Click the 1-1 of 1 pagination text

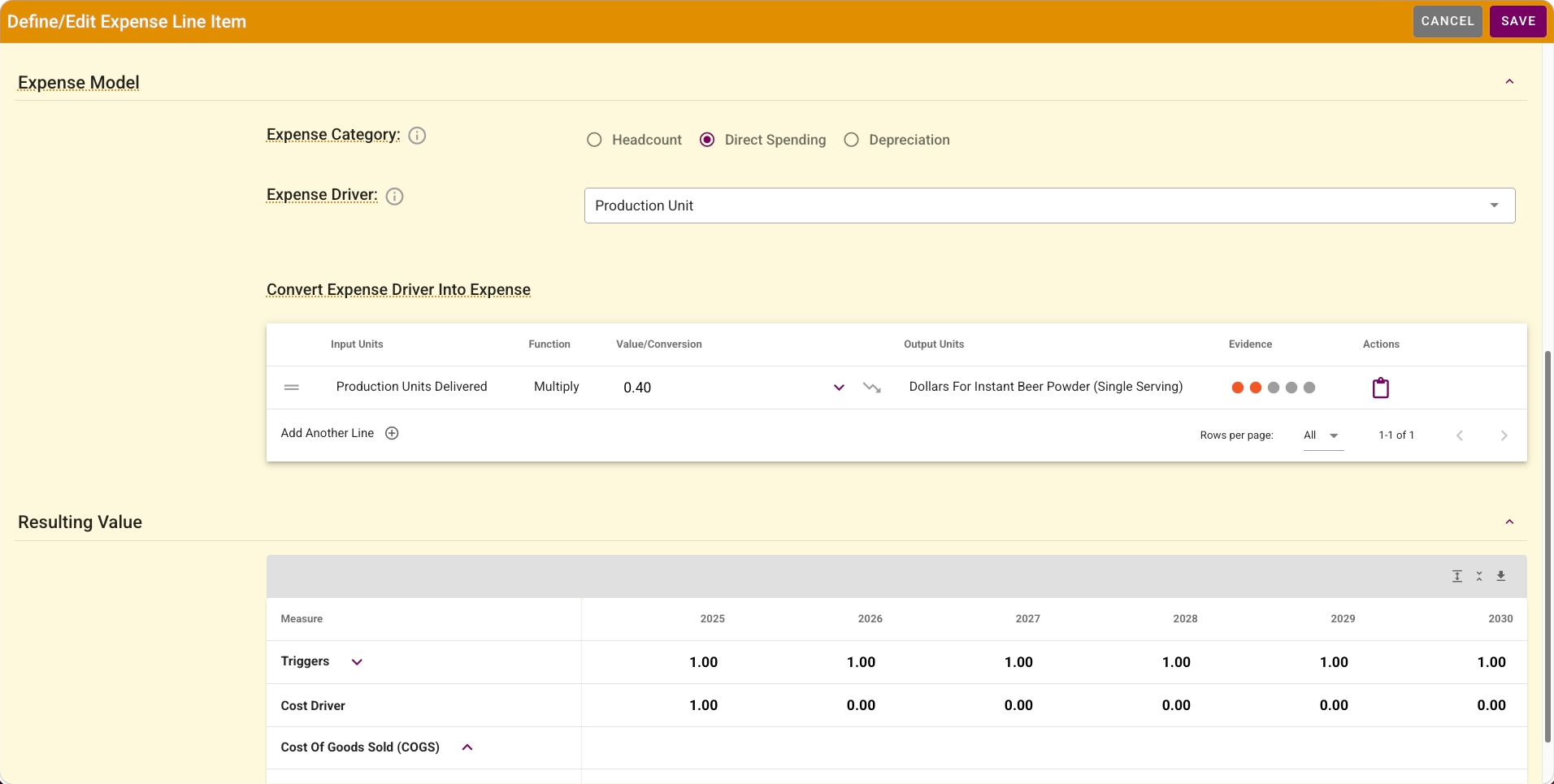1396,435
